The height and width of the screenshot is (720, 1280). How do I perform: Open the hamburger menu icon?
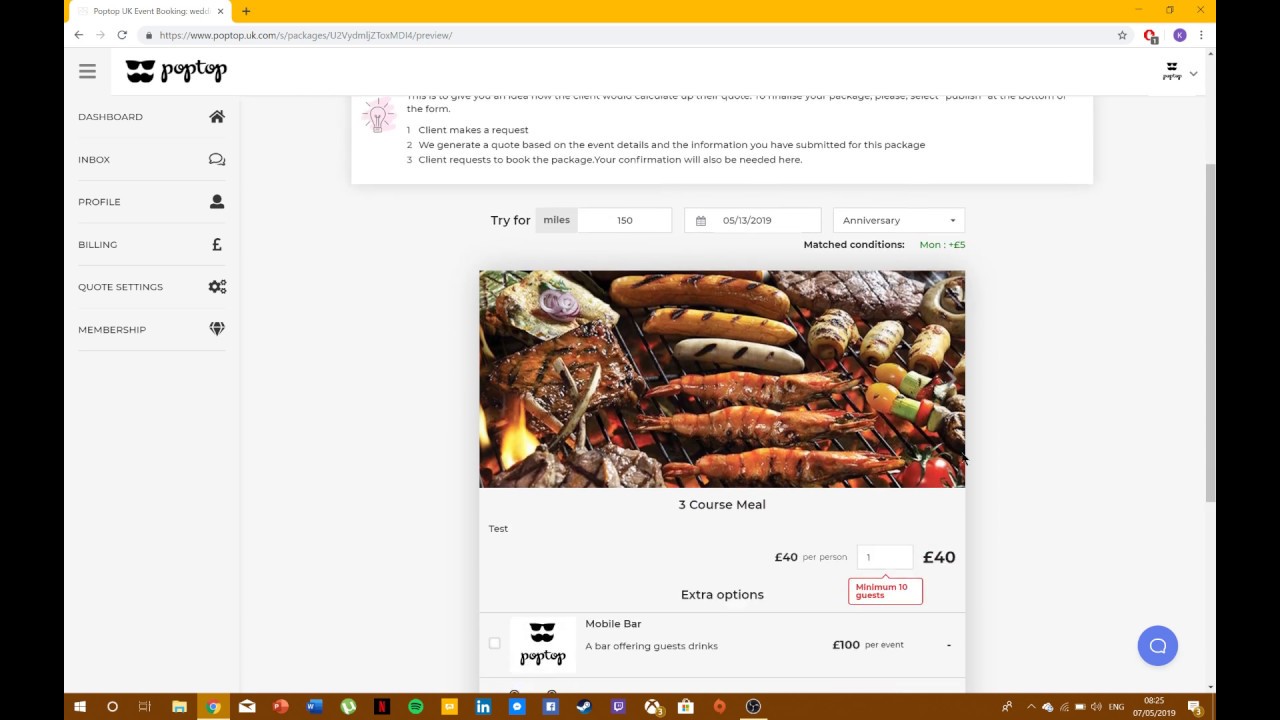pyautogui.click(x=87, y=71)
